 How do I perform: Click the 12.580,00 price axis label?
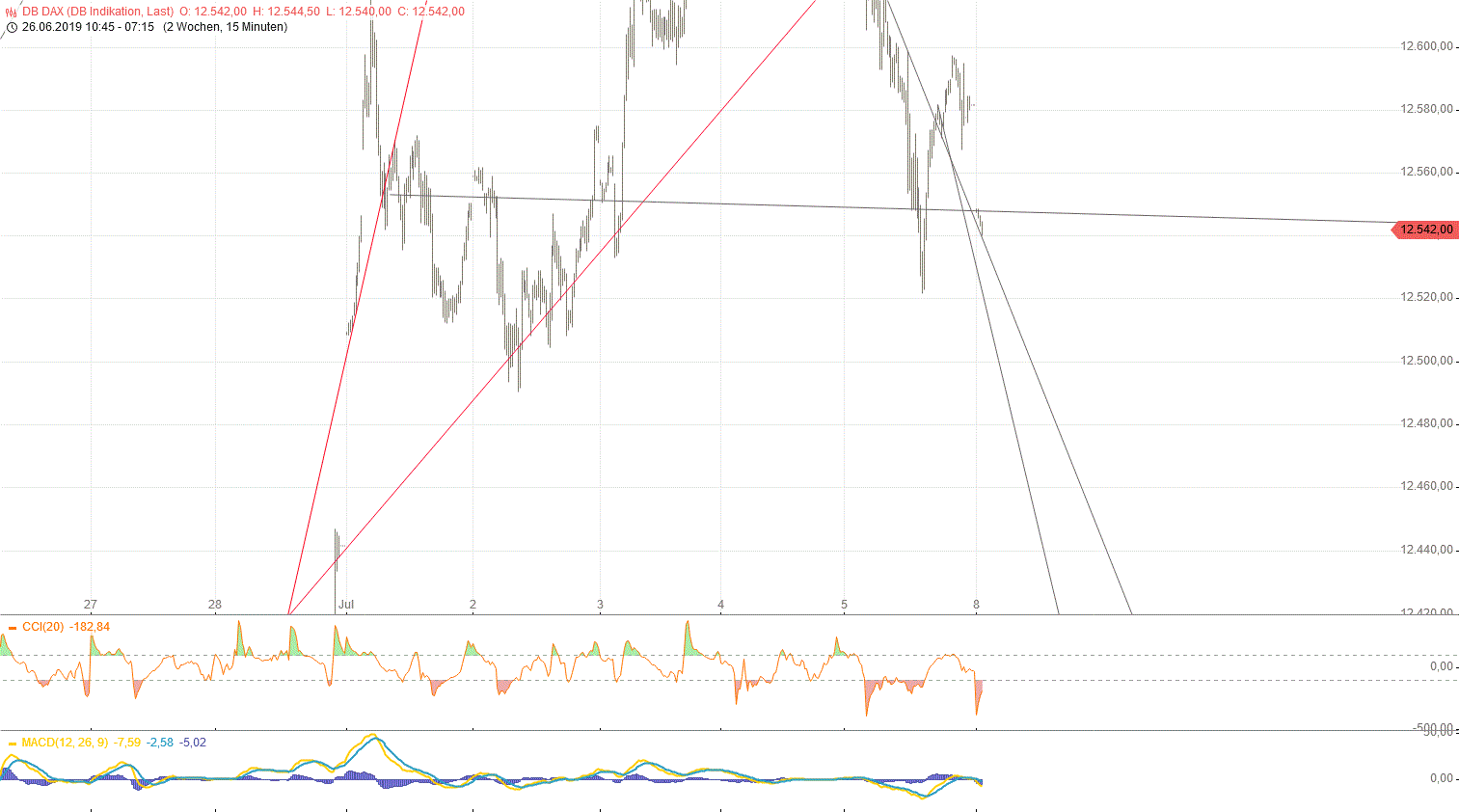point(1426,109)
